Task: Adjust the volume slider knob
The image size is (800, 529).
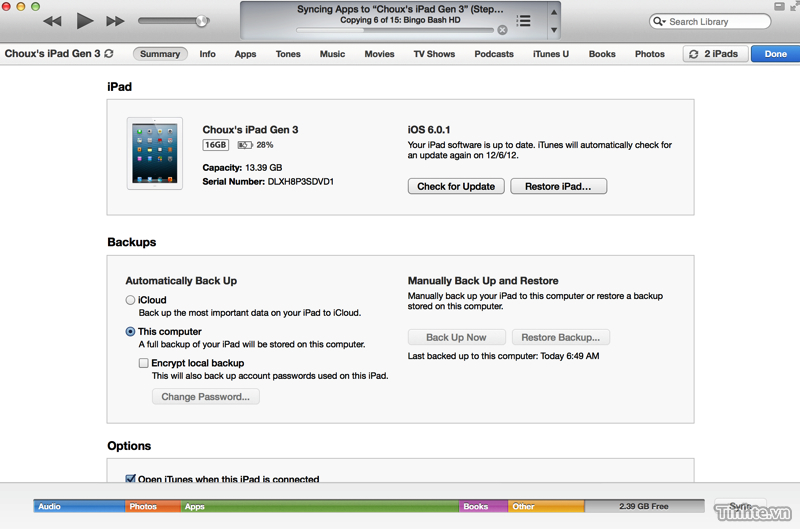Action: [x=202, y=21]
